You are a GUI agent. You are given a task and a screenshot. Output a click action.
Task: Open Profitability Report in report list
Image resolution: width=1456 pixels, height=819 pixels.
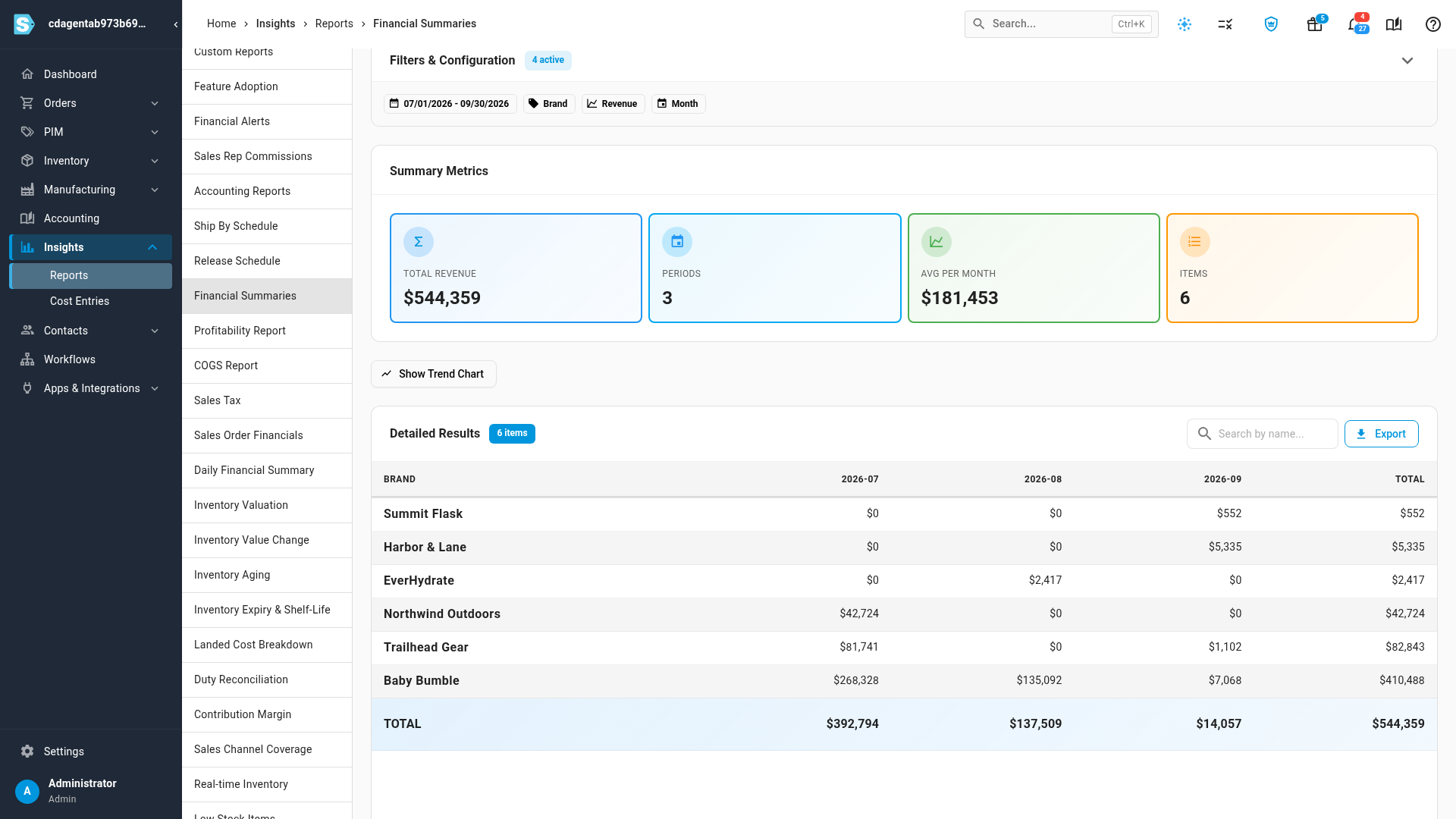pyautogui.click(x=267, y=331)
